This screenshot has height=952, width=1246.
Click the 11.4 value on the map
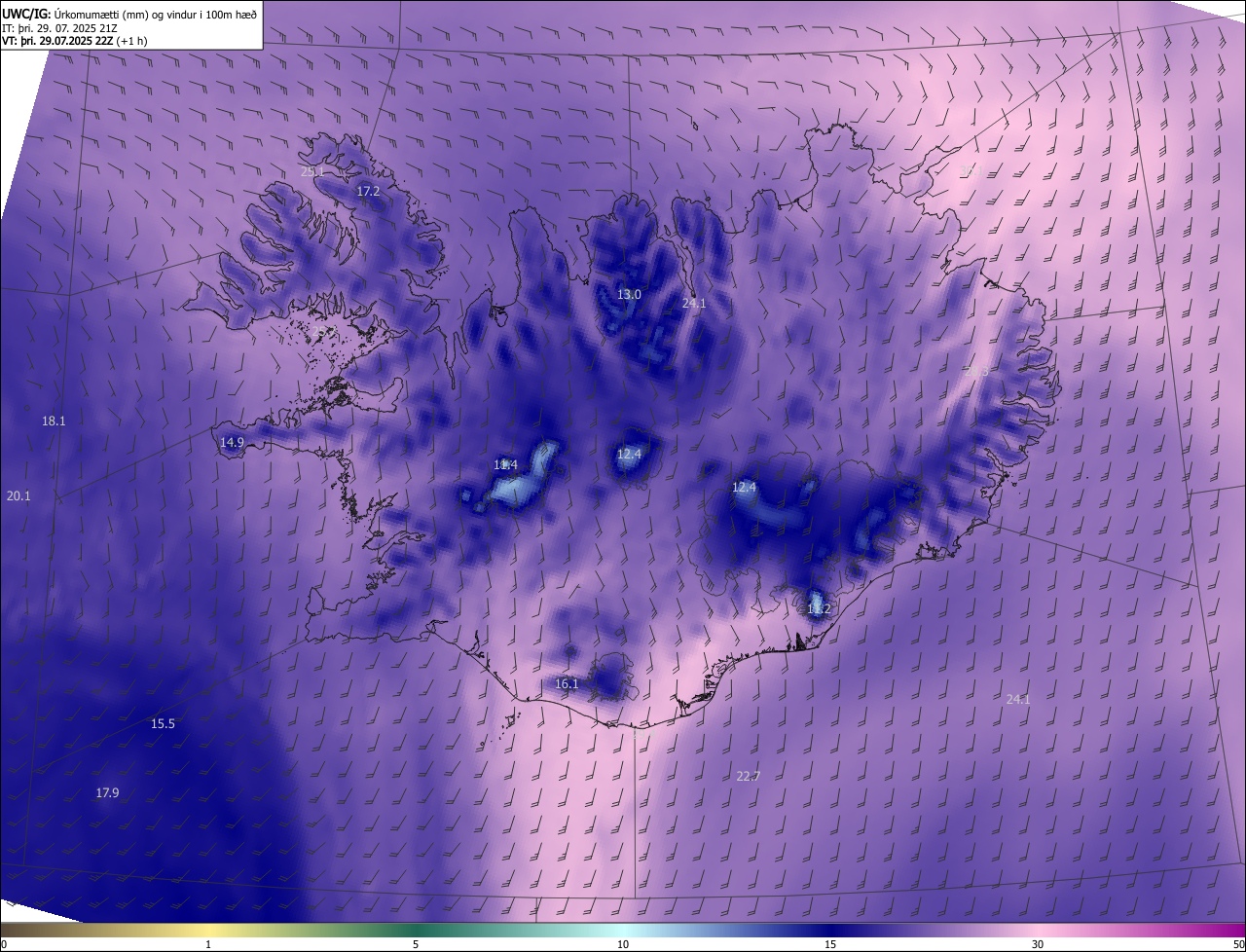pyautogui.click(x=505, y=464)
